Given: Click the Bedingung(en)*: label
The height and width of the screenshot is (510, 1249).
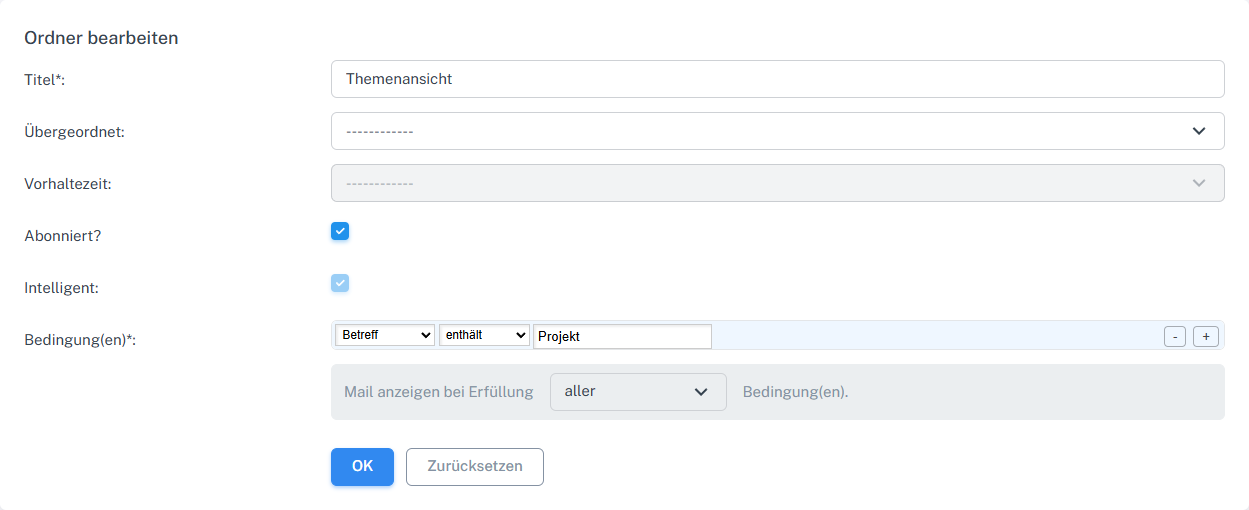Looking at the screenshot, I should [80, 340].
